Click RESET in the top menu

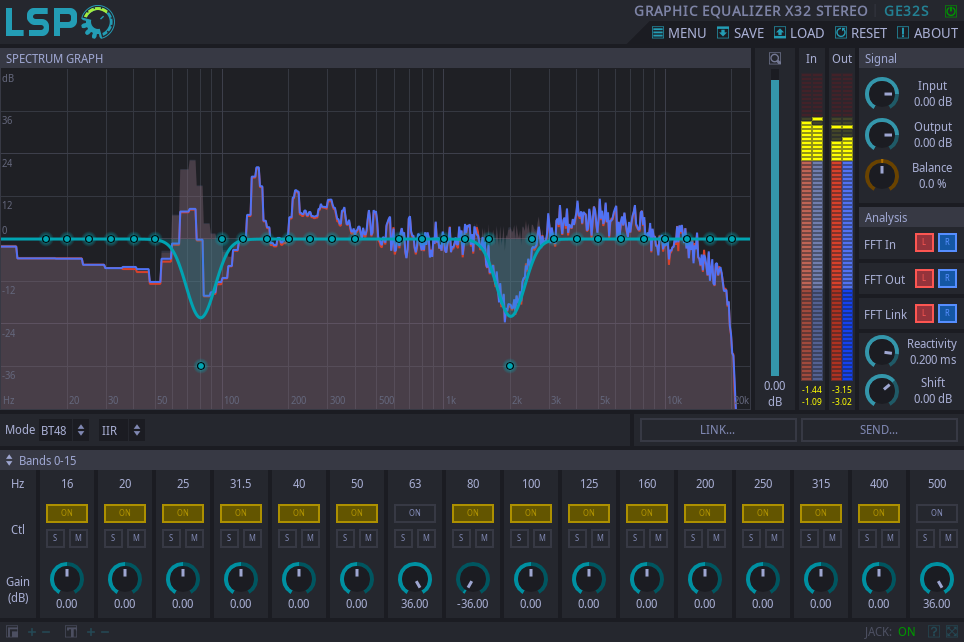pyautogui.click(x=861, y=33)
